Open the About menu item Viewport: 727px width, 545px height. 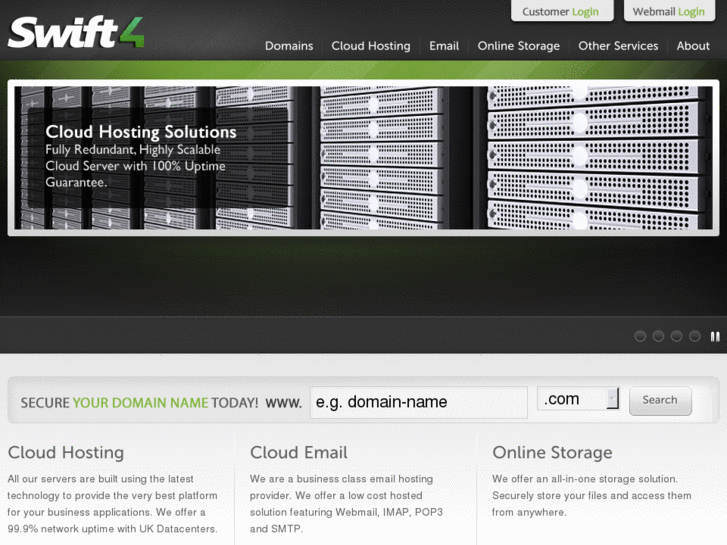(693, 46)
